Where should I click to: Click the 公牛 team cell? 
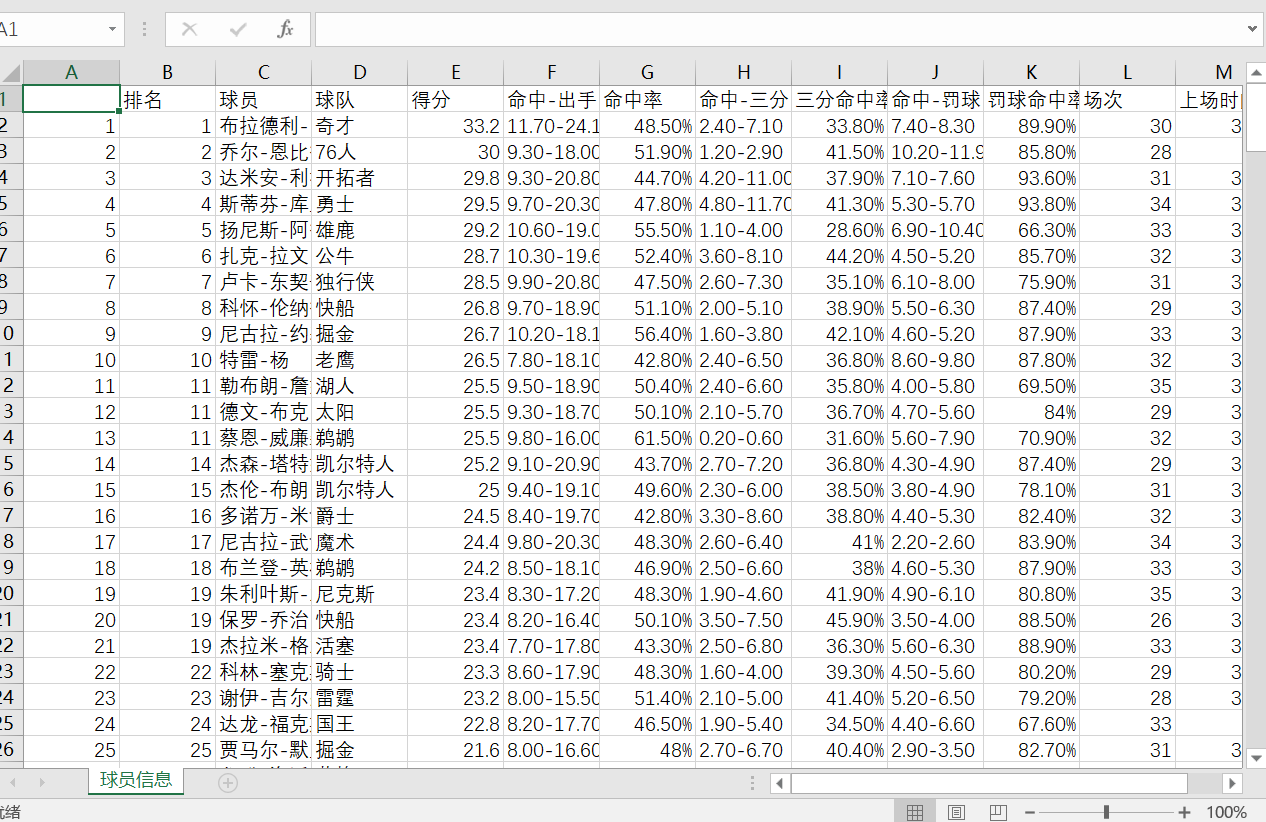point(359,256)
